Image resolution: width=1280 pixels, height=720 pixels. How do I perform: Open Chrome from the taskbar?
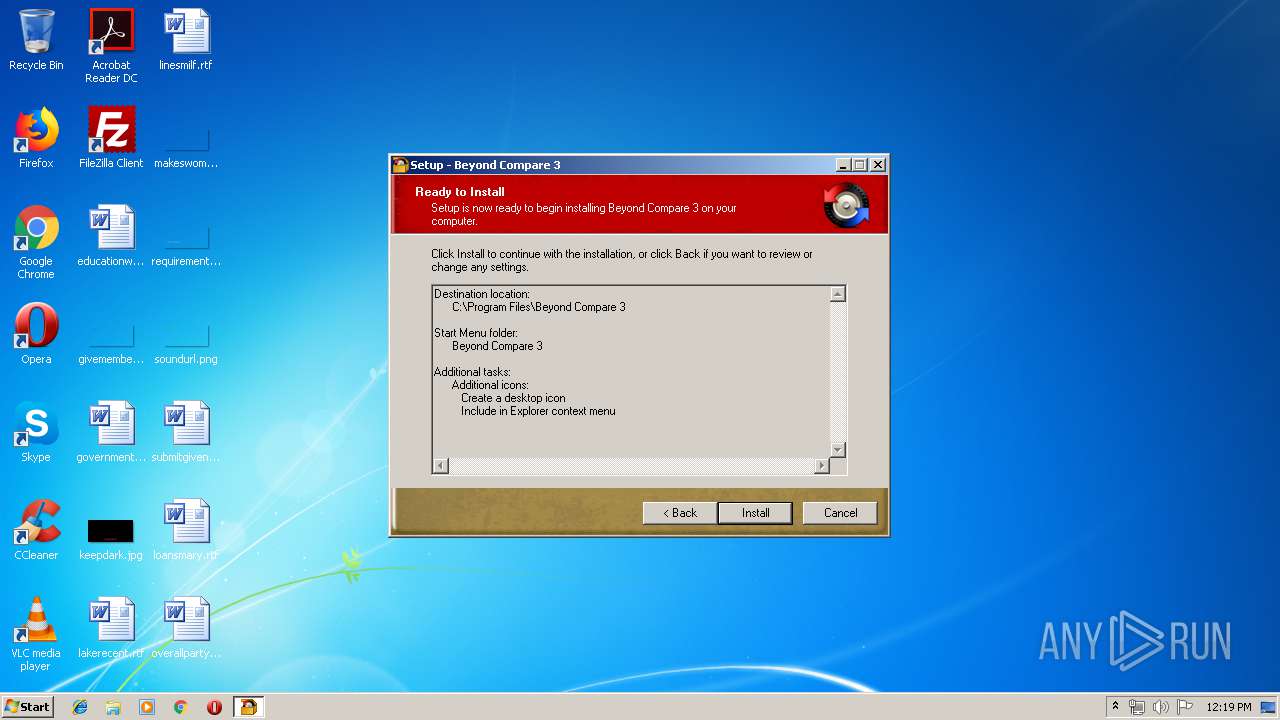(x=180, y=707)
